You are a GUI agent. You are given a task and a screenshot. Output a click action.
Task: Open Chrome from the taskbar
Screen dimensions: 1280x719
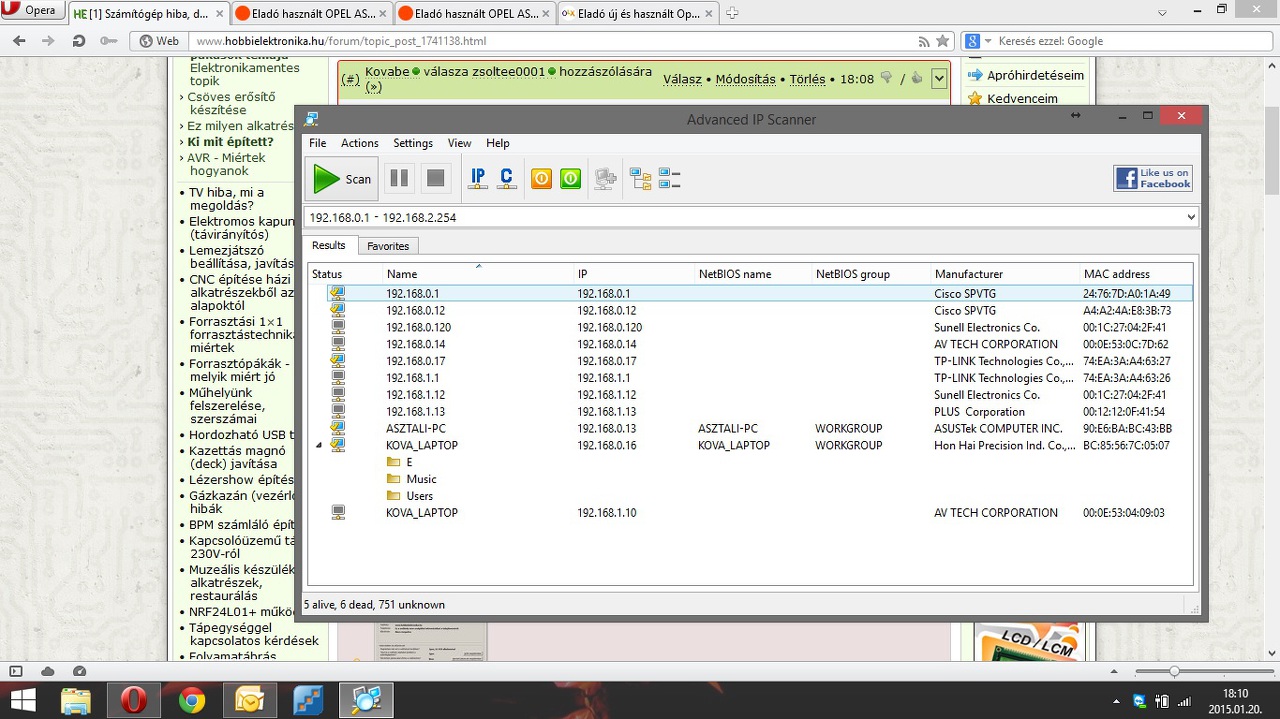tap(192, 700)
